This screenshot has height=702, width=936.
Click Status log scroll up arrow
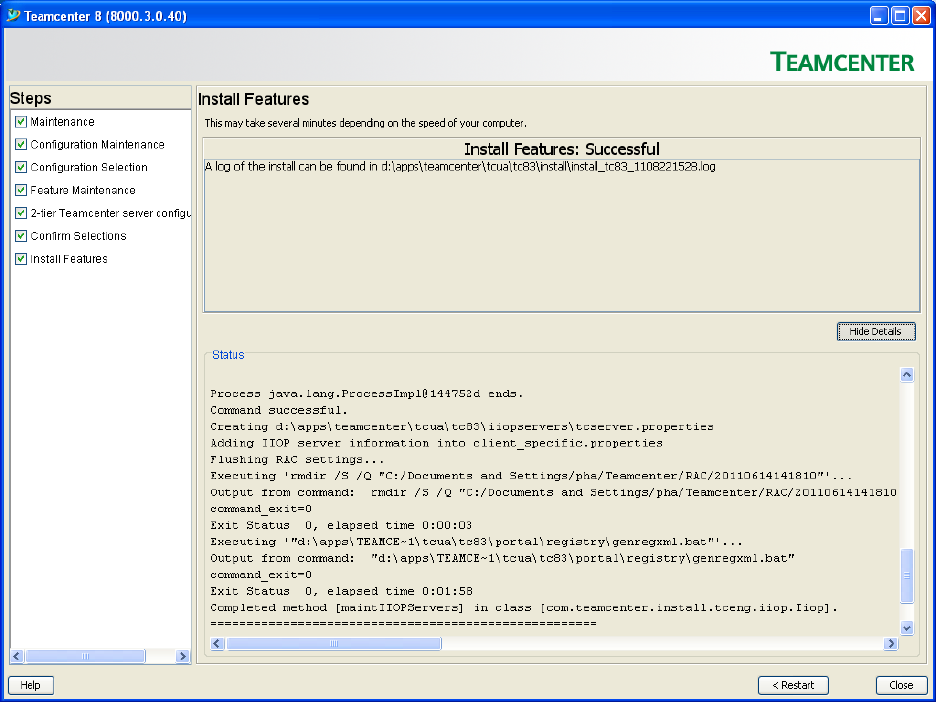907,375
